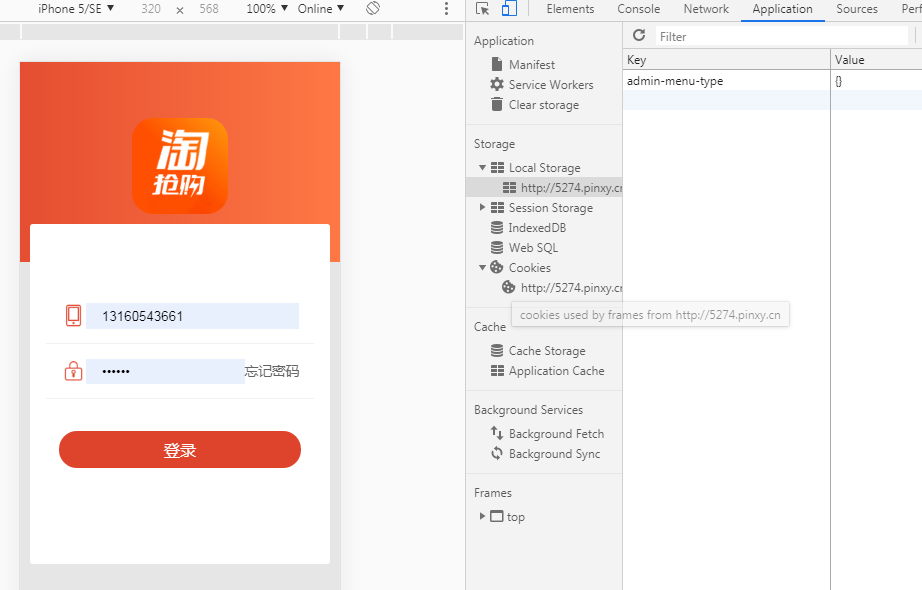This screenshot has width=922, height=590.
Task: Switch to the Network tab
Action: [705, 9]
